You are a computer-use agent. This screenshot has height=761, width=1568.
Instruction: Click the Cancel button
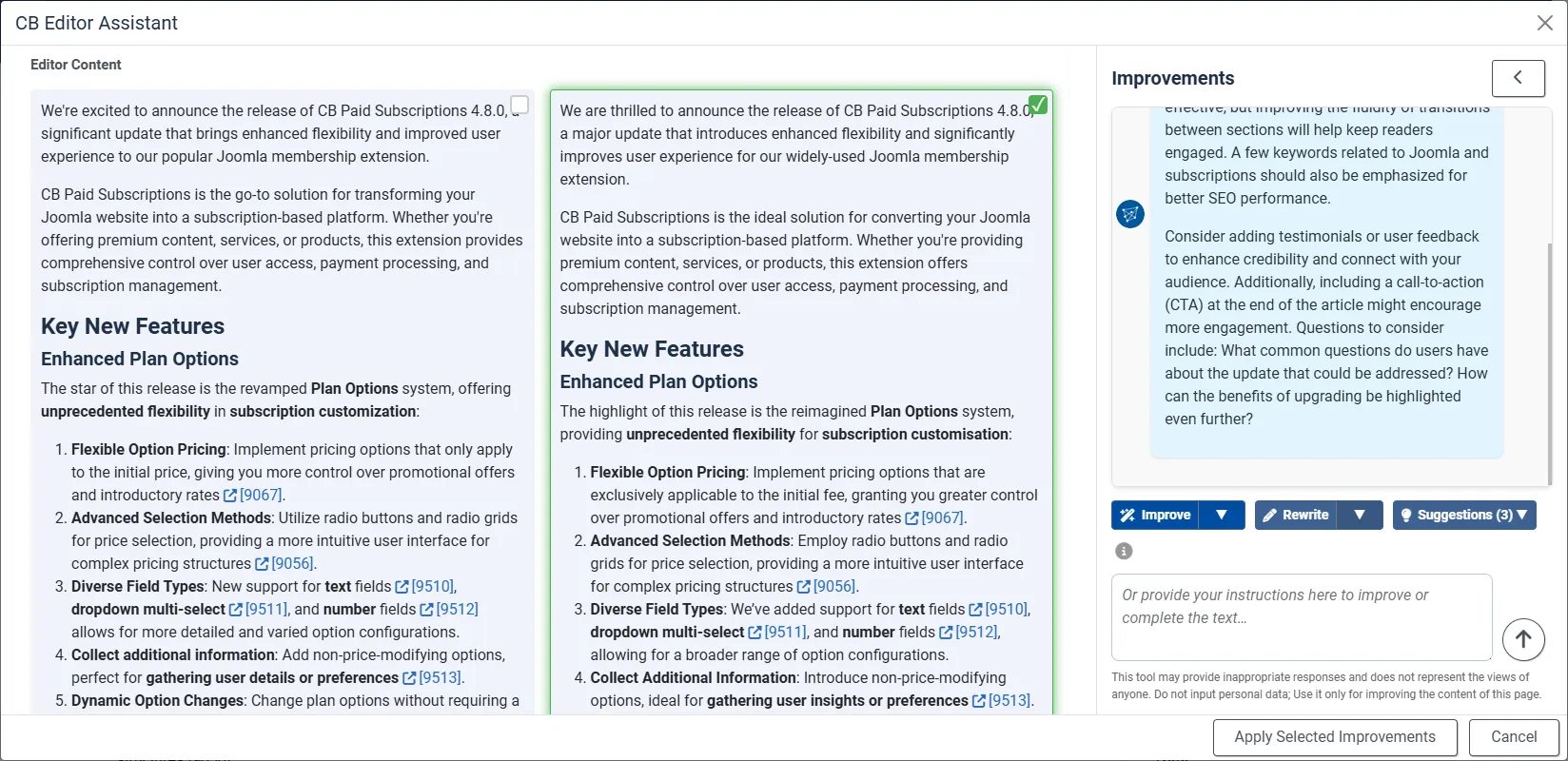click(1514, 737)
